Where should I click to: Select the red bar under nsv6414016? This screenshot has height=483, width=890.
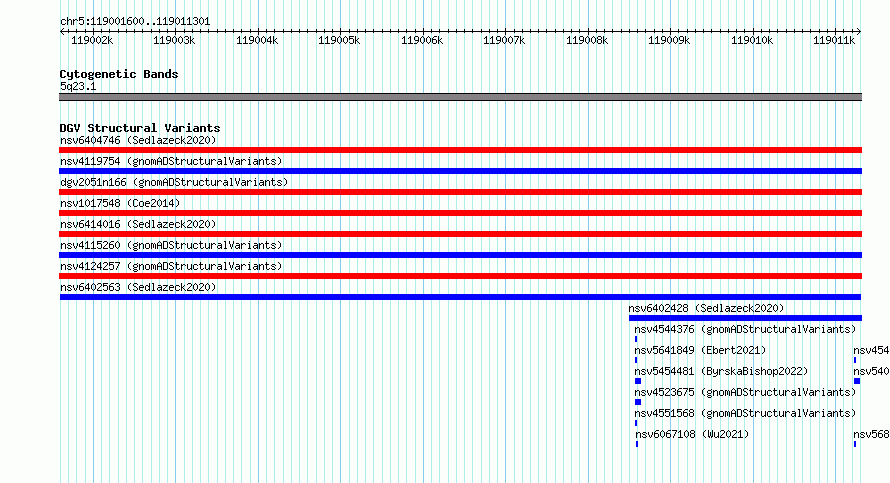point(460,234)
